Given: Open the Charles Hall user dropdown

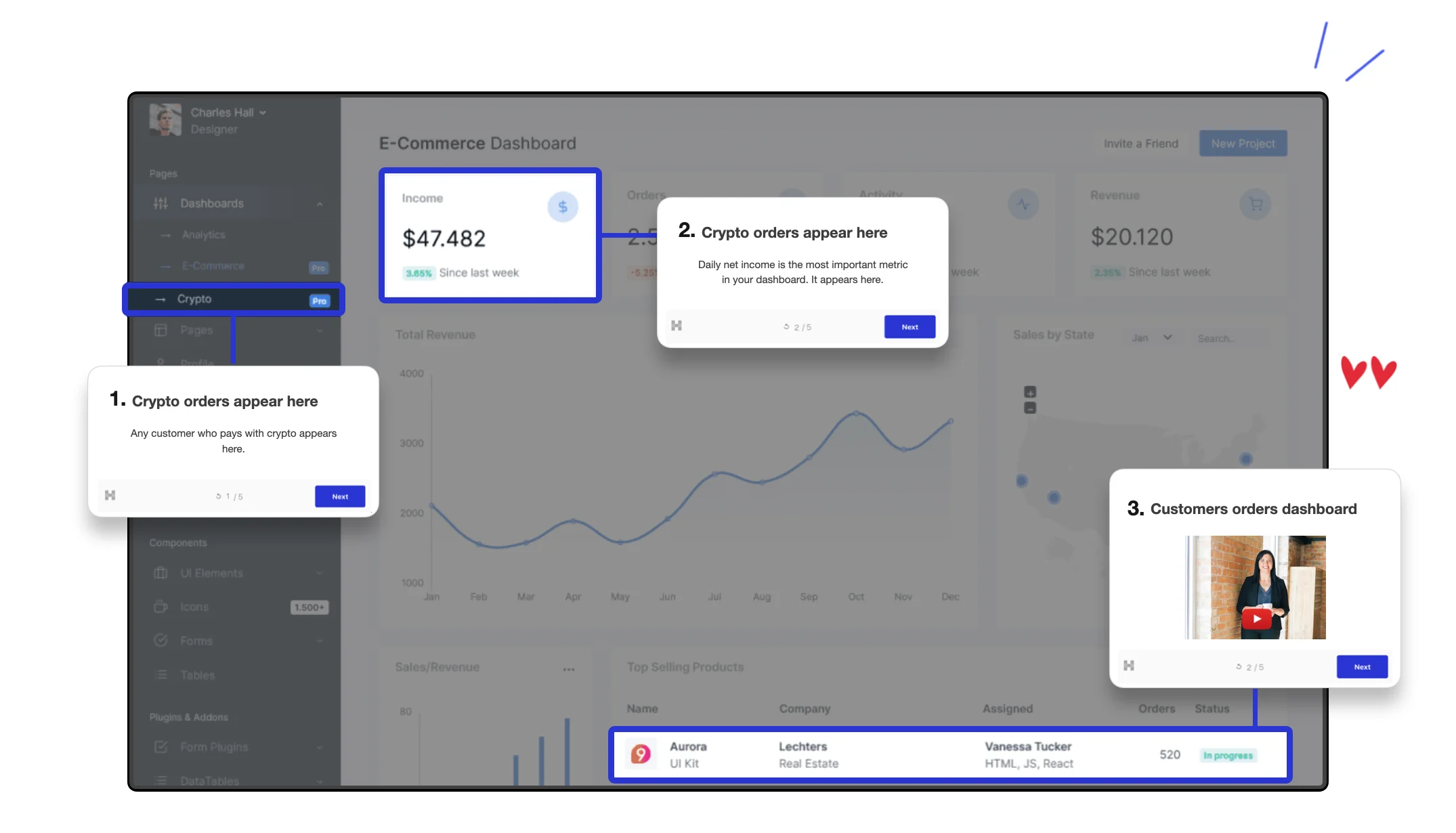Looking at the screenshot, I should (x=228, y=112).
